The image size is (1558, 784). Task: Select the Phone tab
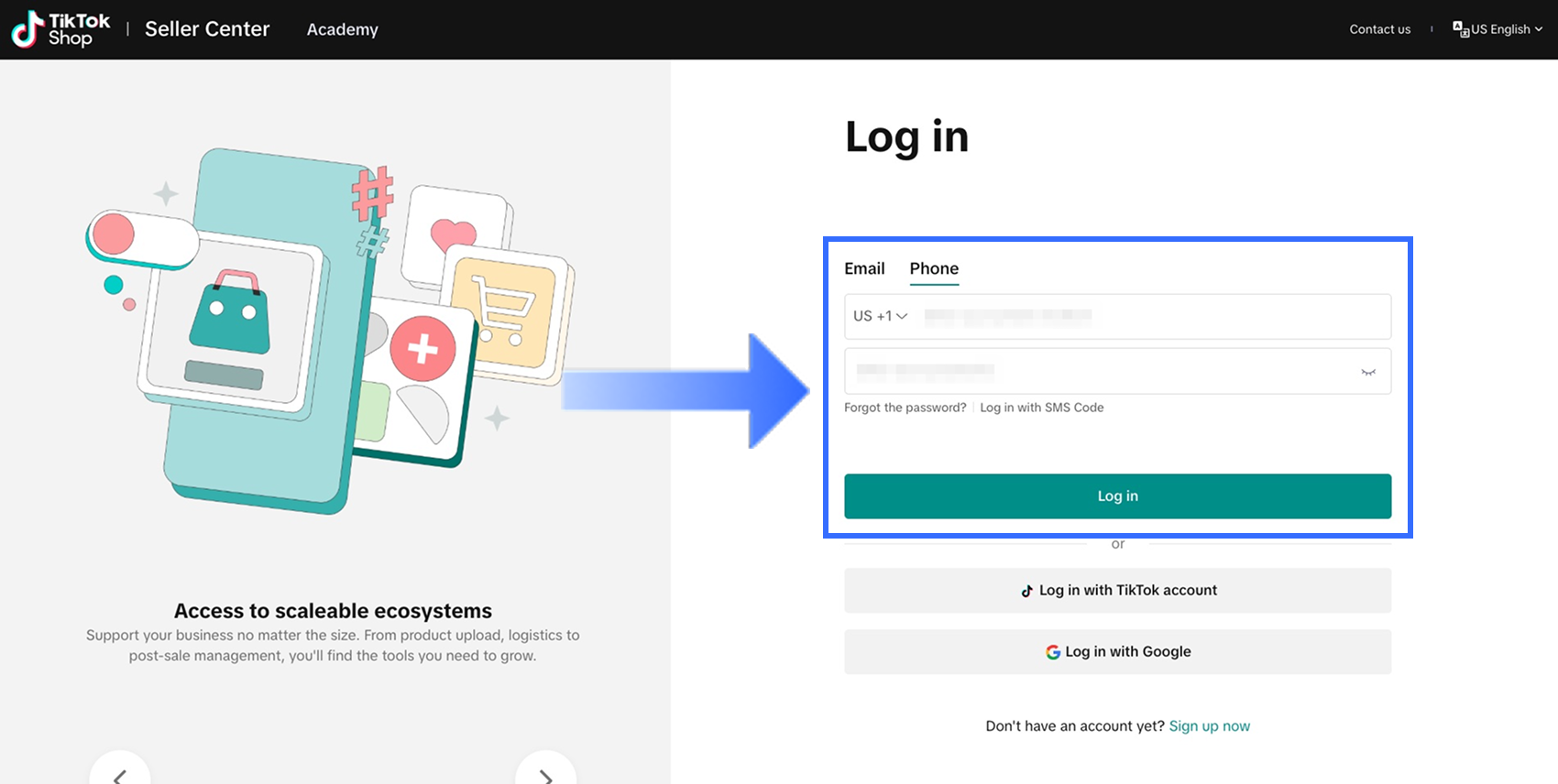click(x=934, y=268)
